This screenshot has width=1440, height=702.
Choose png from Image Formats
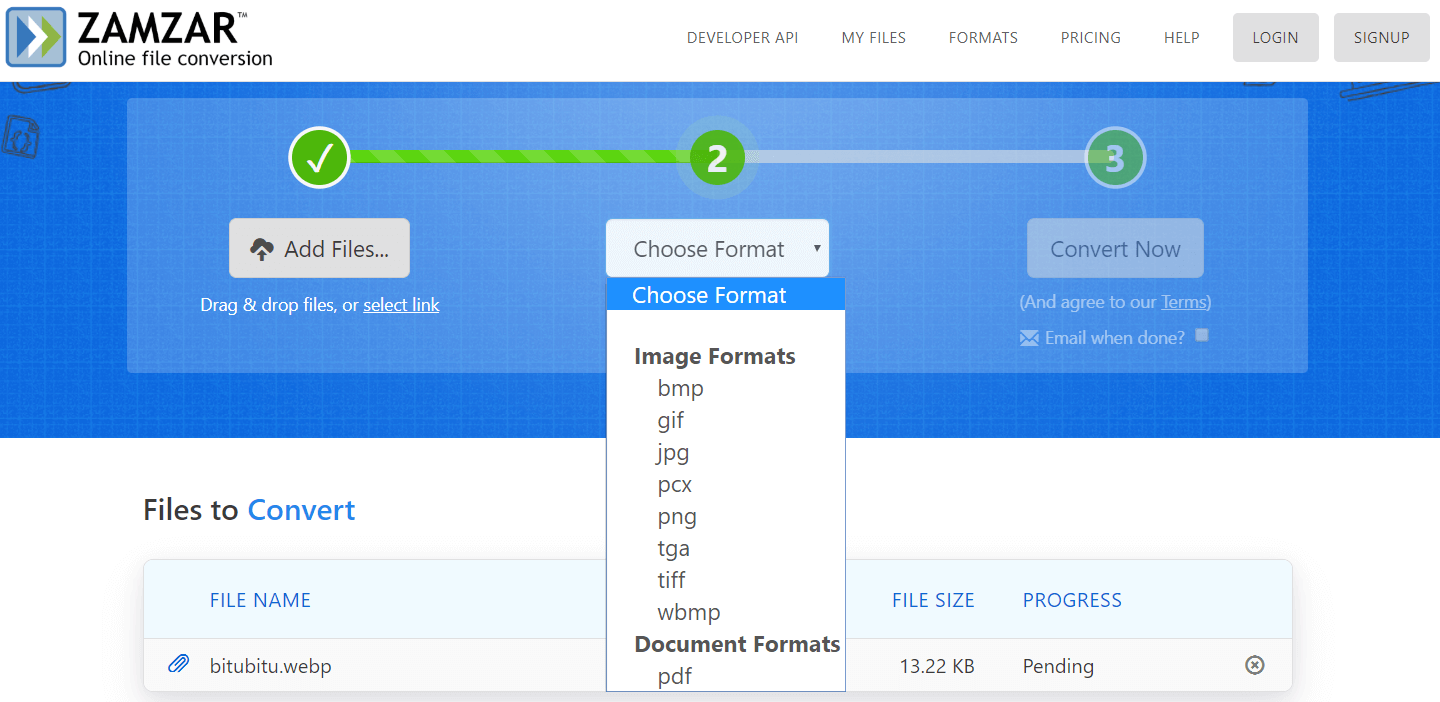pos(677,516)
